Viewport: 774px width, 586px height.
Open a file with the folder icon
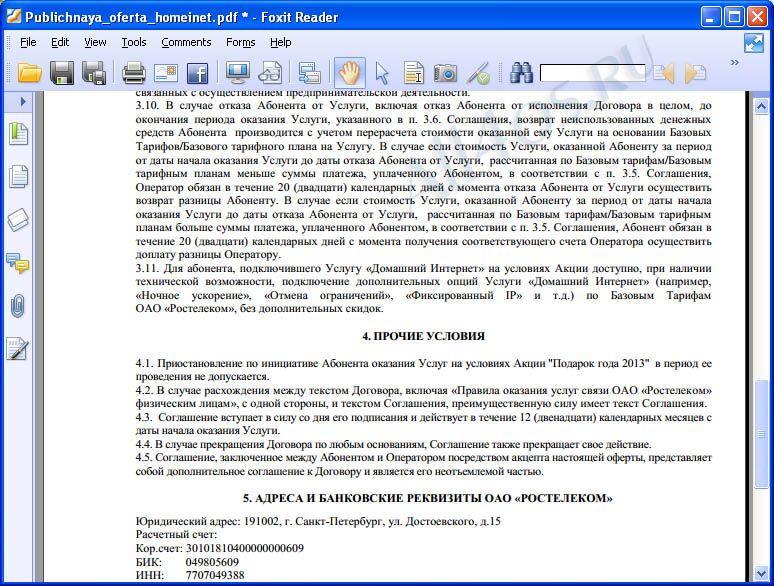tap(30, 73)
